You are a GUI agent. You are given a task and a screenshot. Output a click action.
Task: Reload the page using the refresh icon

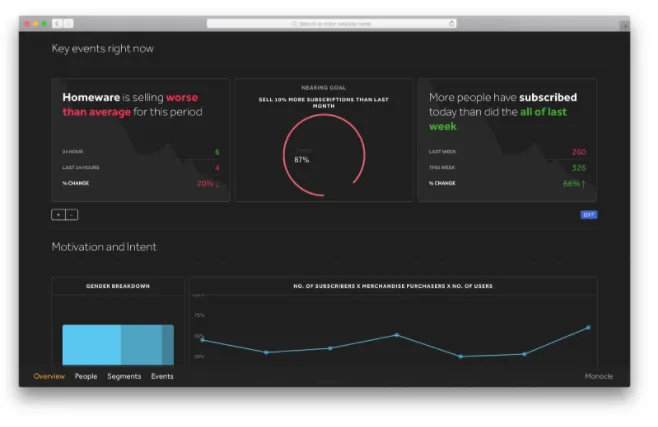tap(452, 23)
